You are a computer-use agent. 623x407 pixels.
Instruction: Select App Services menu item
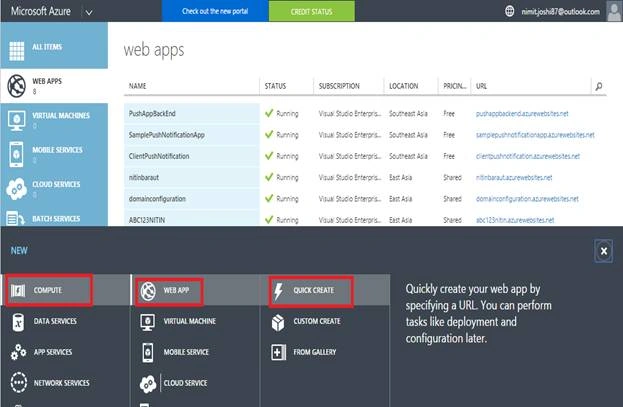point(53,352)
